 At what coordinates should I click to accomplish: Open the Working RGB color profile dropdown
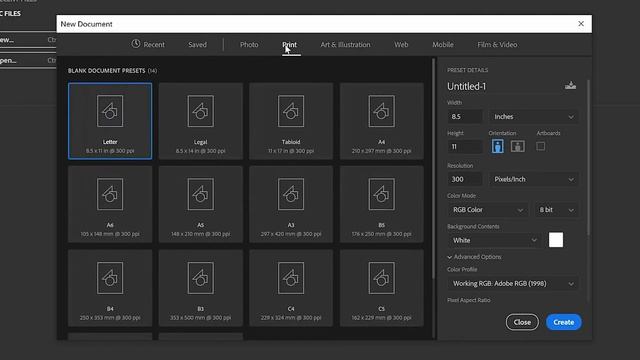point(513,284)
